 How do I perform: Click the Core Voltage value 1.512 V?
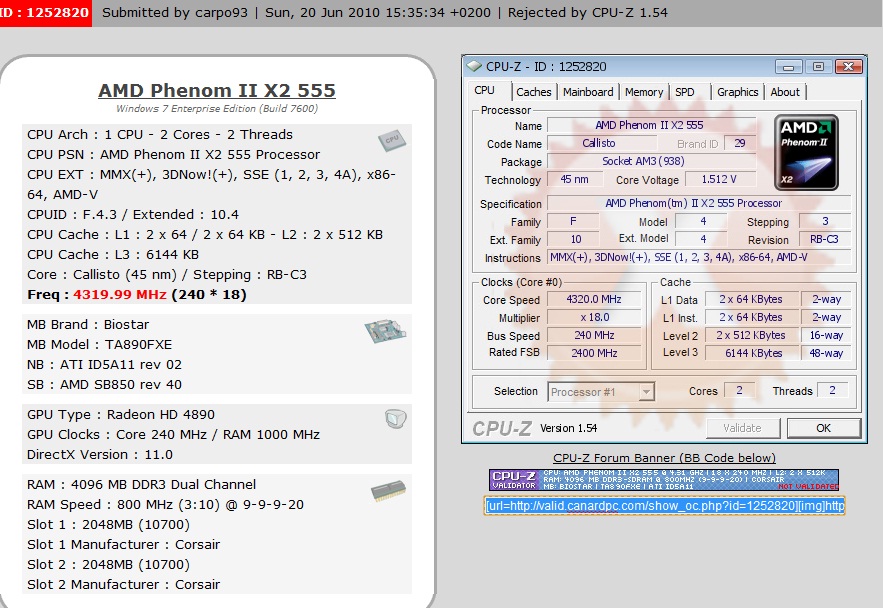pyautogui.click(x=719, y=179)
